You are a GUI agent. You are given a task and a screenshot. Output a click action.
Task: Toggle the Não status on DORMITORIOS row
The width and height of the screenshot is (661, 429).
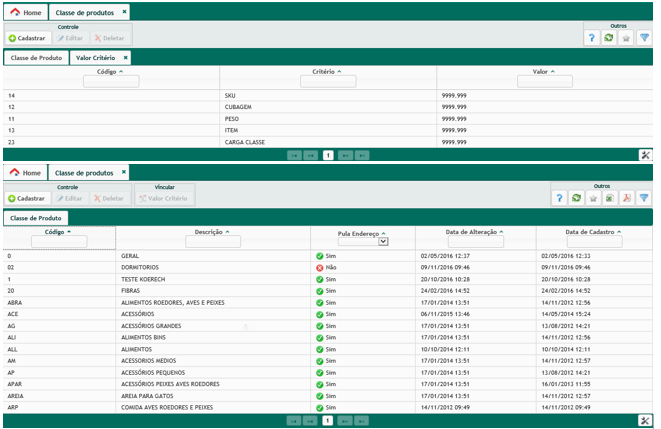(x=320, y=268)
